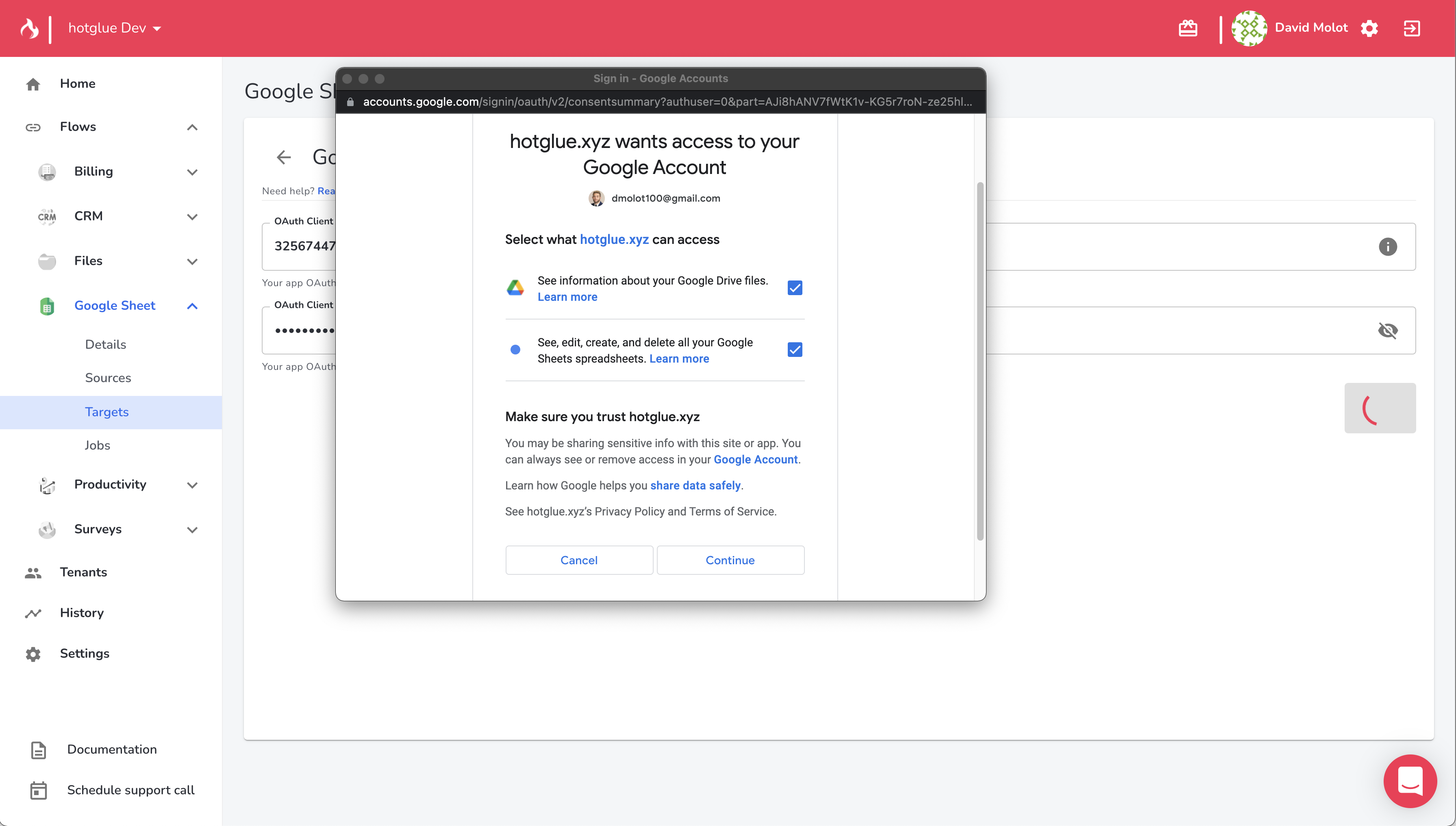This screenshot has width=1456, height=826.
Task: Click the Flows link icon
Action: point(33,127)
